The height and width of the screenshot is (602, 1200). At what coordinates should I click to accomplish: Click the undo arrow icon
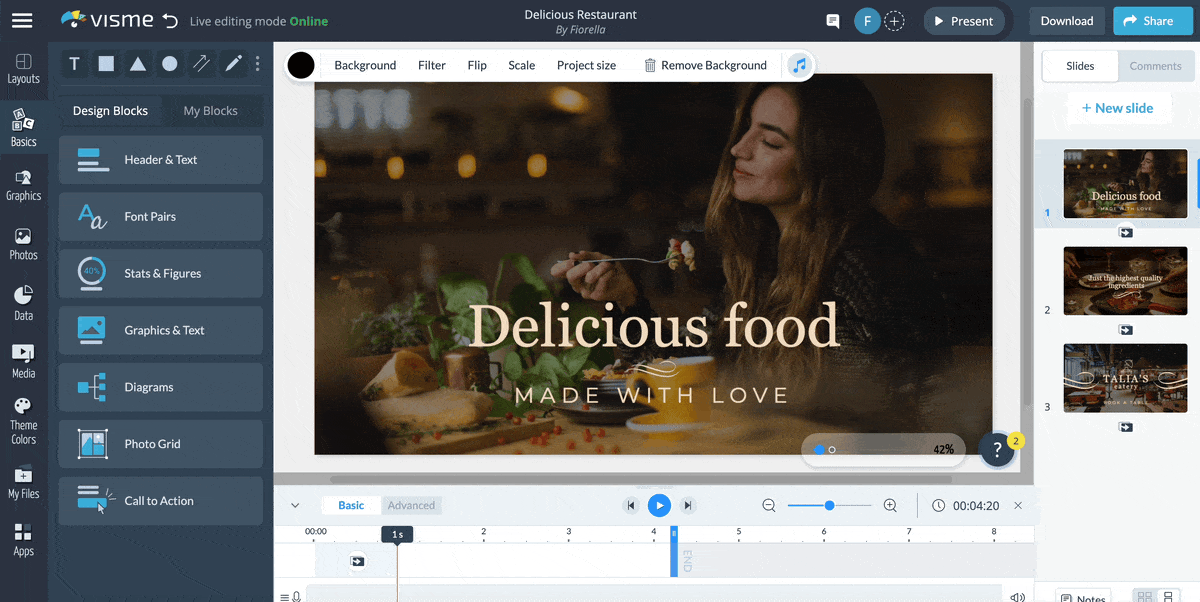[x=170, y=21]
